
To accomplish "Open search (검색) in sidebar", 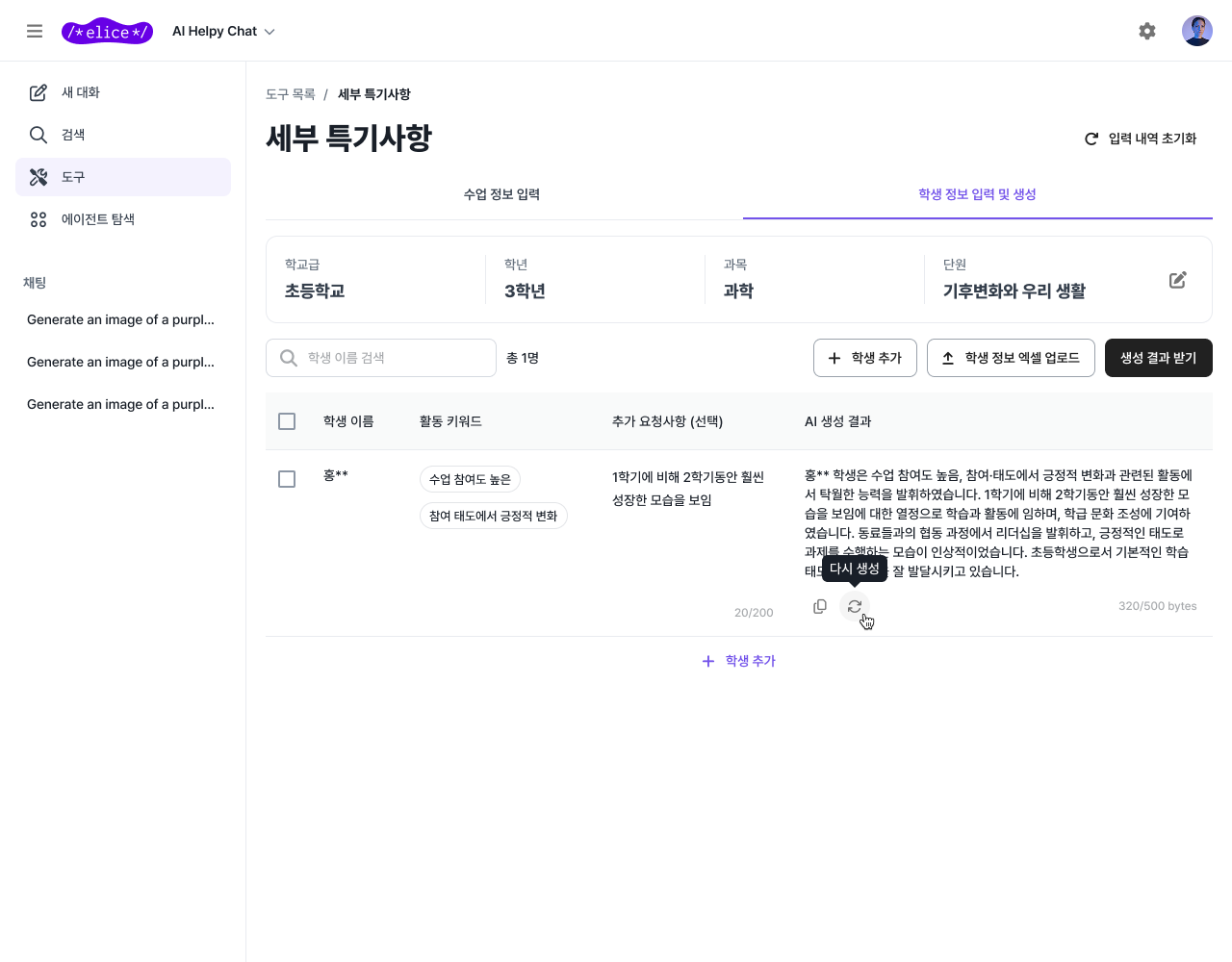I will pyautogui.click(x=73, y=135).
